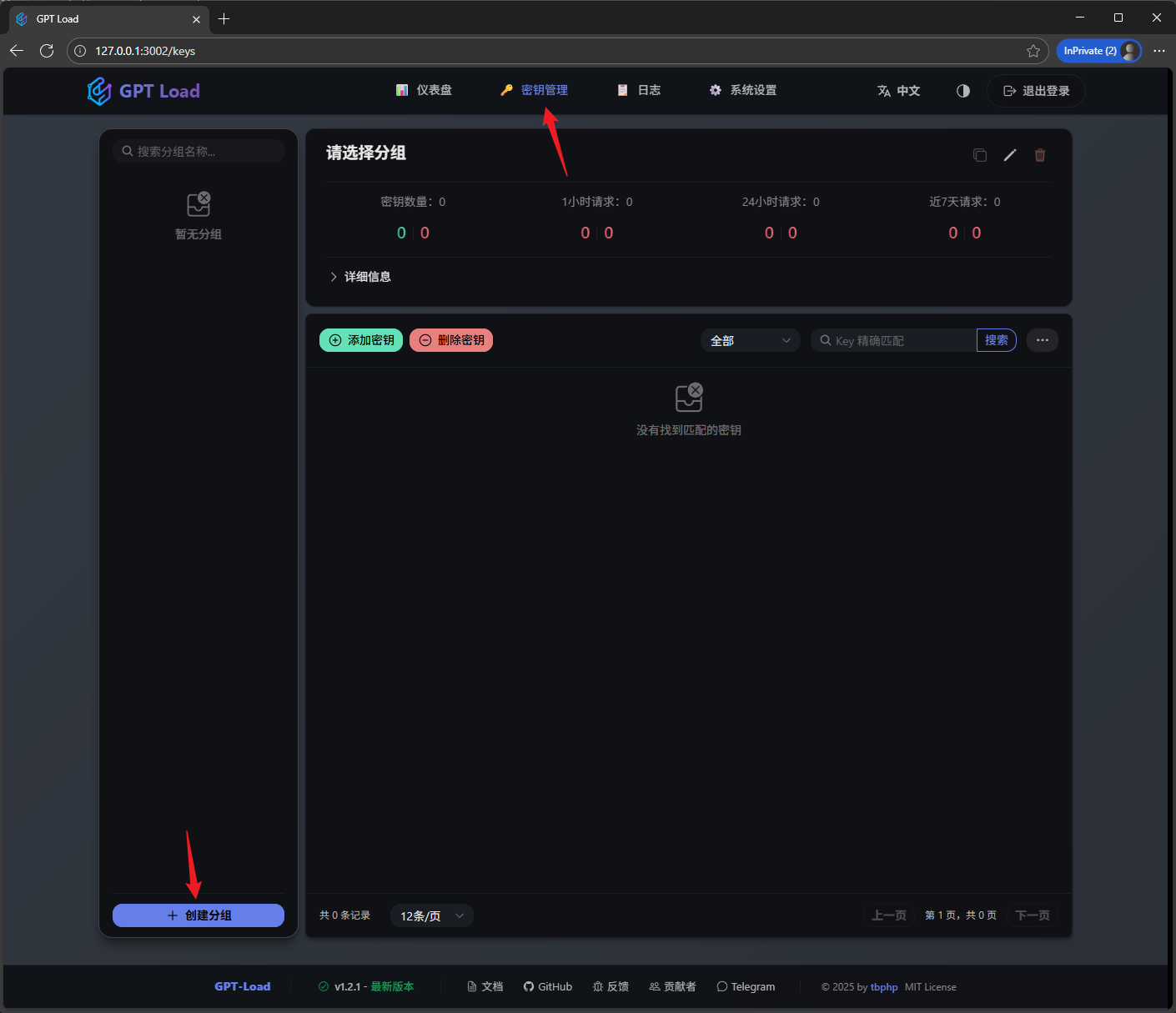This screenshot has height=1013, width=1176.
Task: Click the 创建分组 button
Action: 199,915
